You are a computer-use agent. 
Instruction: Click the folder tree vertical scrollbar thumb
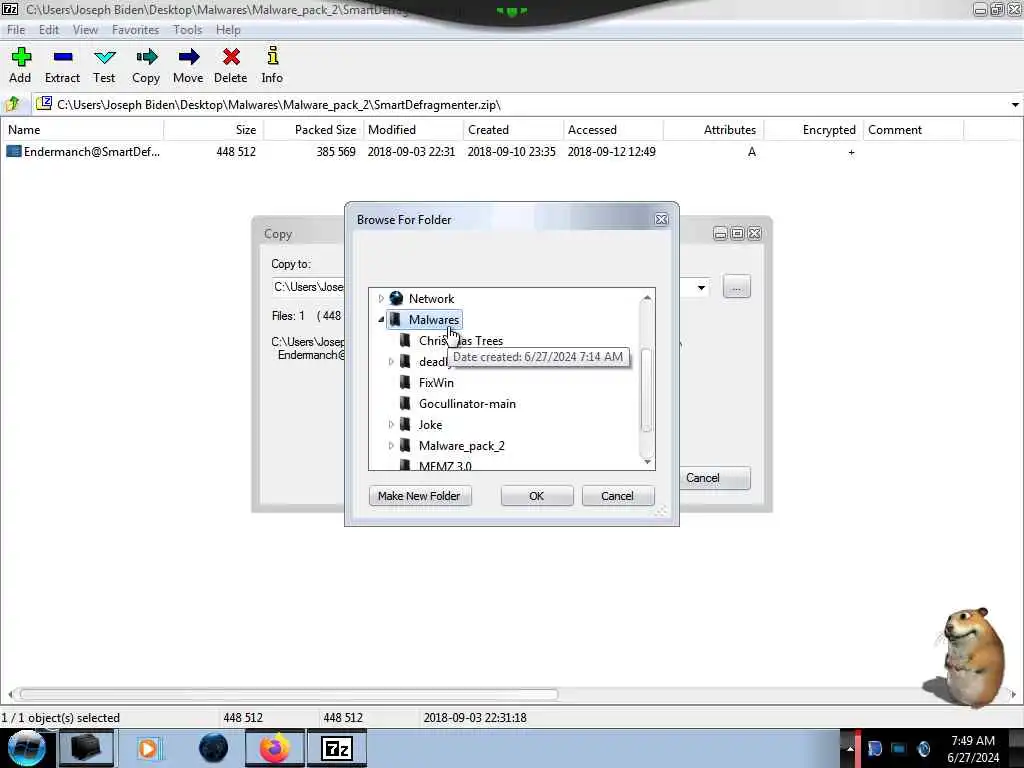tap(647, 391)
